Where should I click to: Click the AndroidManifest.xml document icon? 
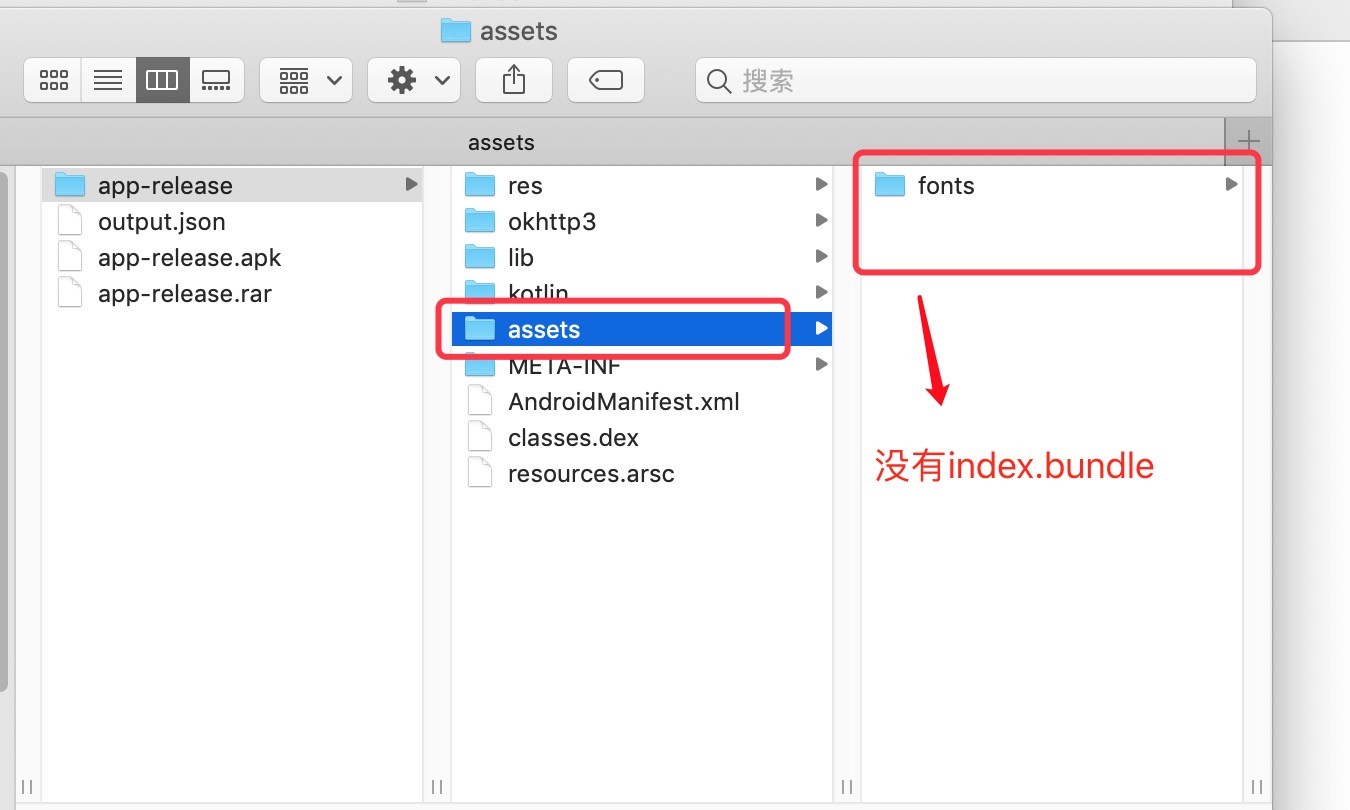click(x=480, y=401)
